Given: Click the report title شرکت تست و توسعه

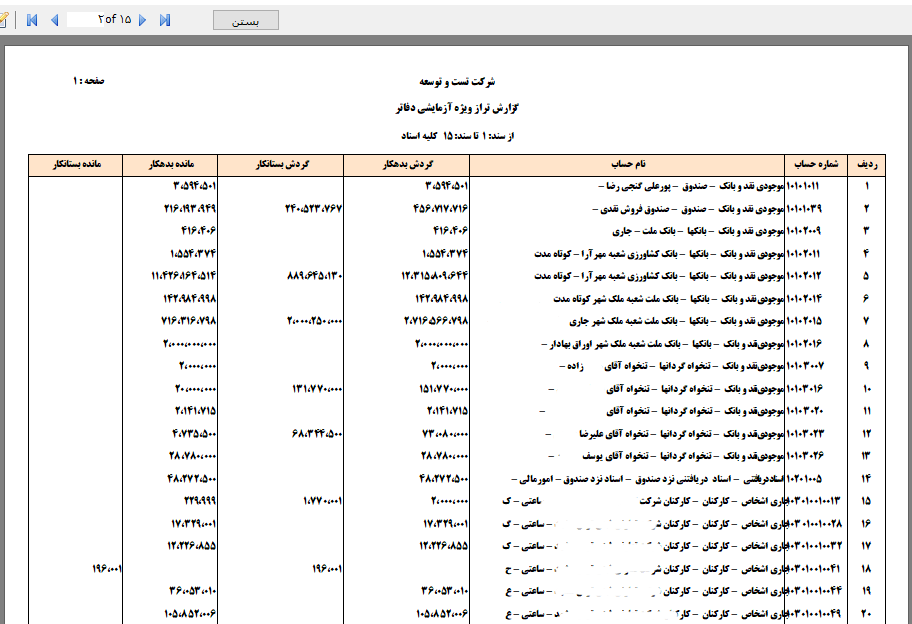Looking at the screenshot, I should point(457,81).
